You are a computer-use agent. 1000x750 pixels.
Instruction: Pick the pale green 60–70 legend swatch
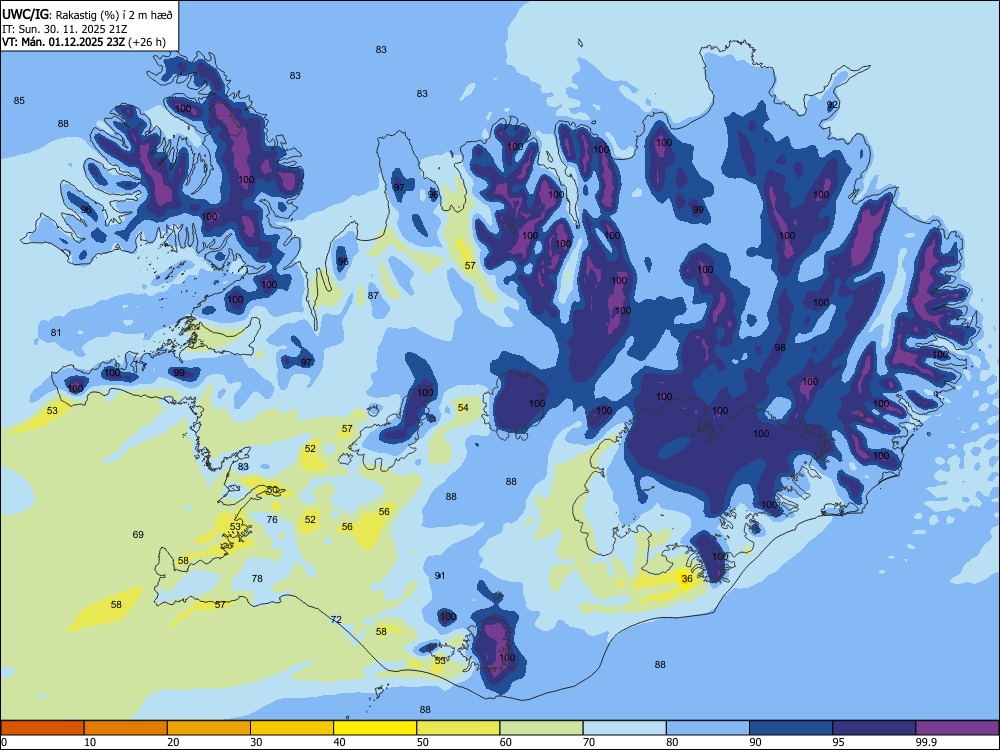(541, 728)
